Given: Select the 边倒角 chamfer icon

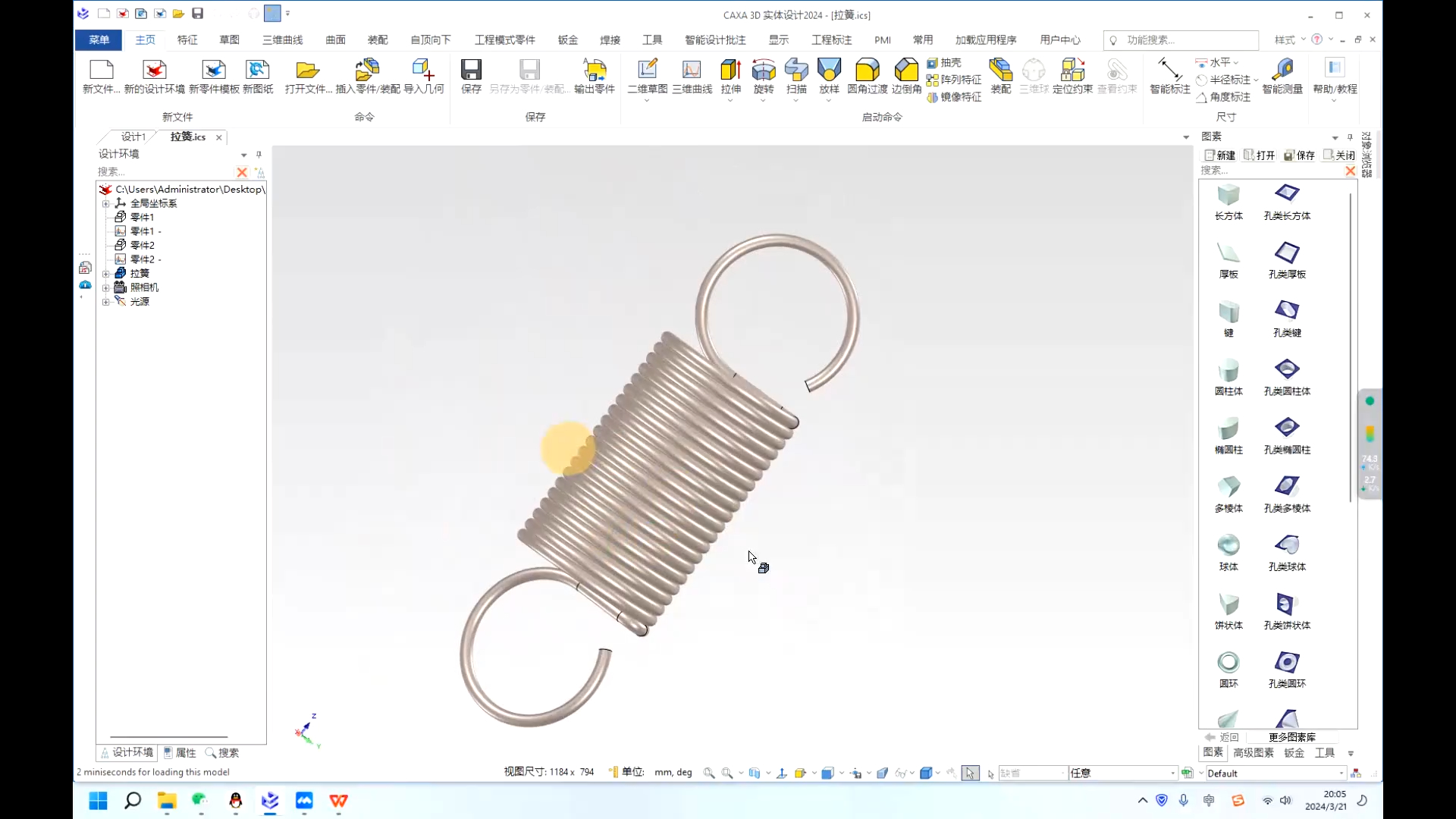Looking at the screenshot, I should [906, 71].
